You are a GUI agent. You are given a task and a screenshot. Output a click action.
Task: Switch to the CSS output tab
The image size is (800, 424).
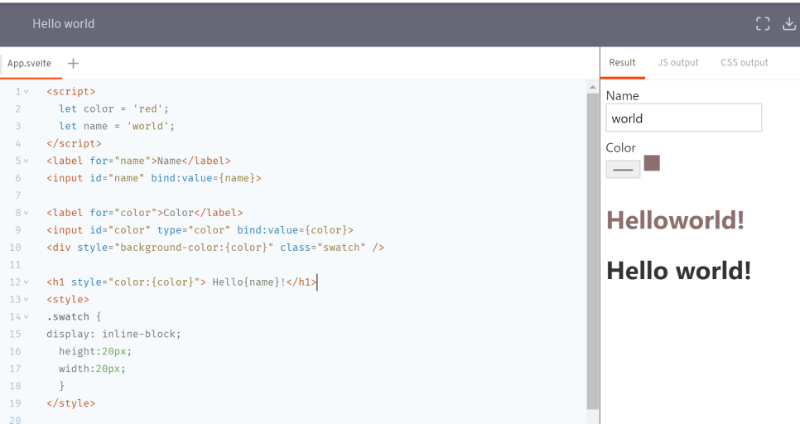tap(744, 63)
